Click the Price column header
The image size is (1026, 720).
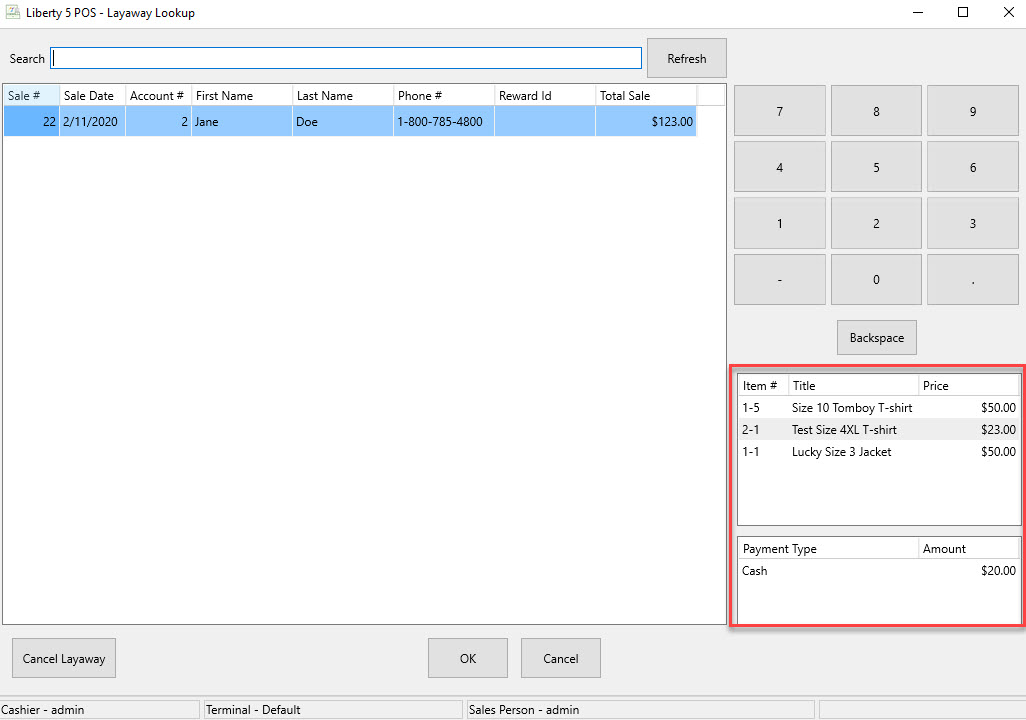968,386
